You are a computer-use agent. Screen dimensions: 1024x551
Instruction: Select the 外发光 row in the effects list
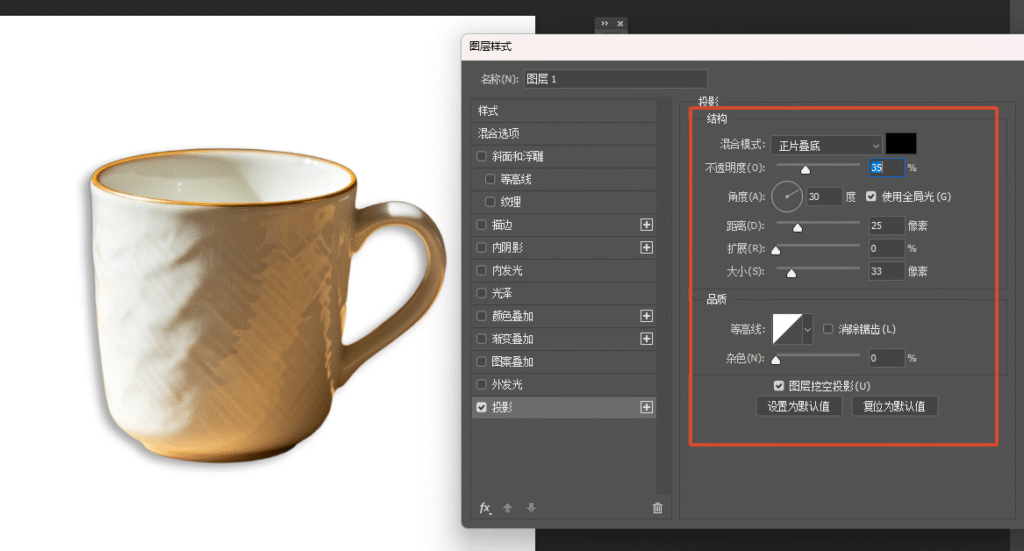pyautogui.click(x=564, y=385)
